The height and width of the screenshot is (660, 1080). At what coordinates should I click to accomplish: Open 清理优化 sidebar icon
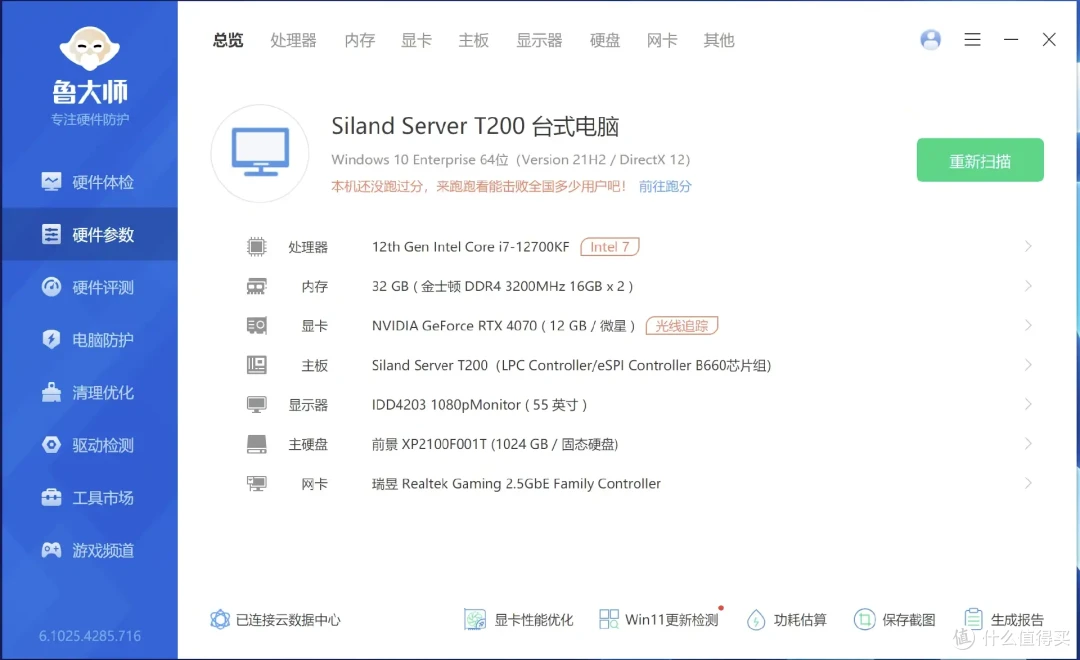tap(51, 392)
